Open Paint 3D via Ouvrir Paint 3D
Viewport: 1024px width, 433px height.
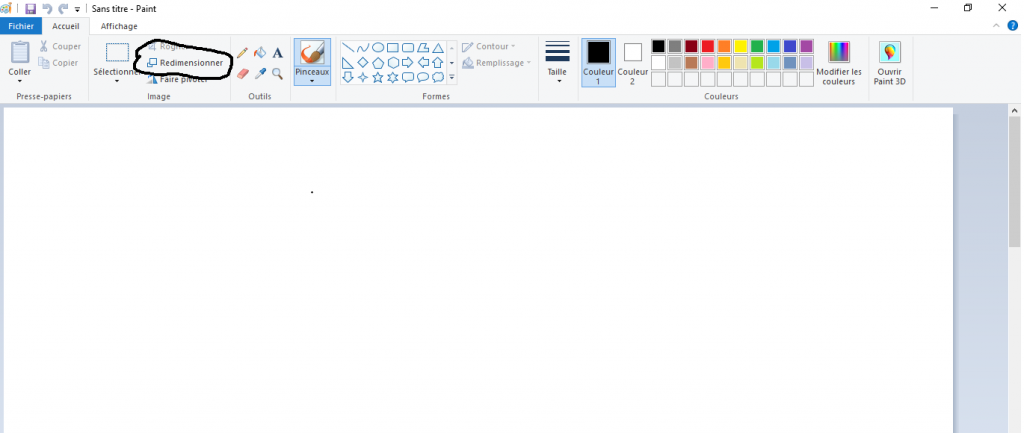tap(889, 63)
